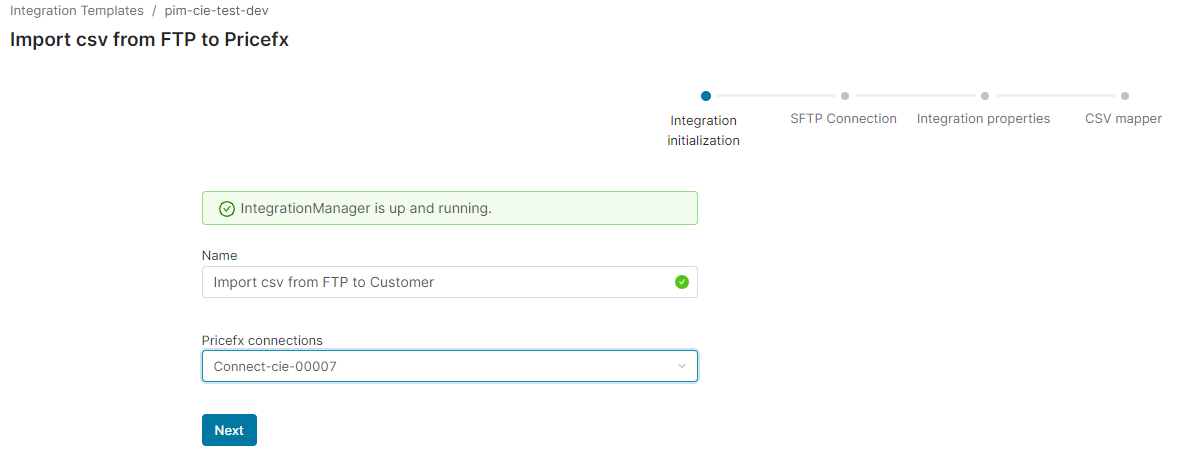Open the Connect-cie-00007 combo box
This screenshot has width=1182, height=457.
(440, 366)
